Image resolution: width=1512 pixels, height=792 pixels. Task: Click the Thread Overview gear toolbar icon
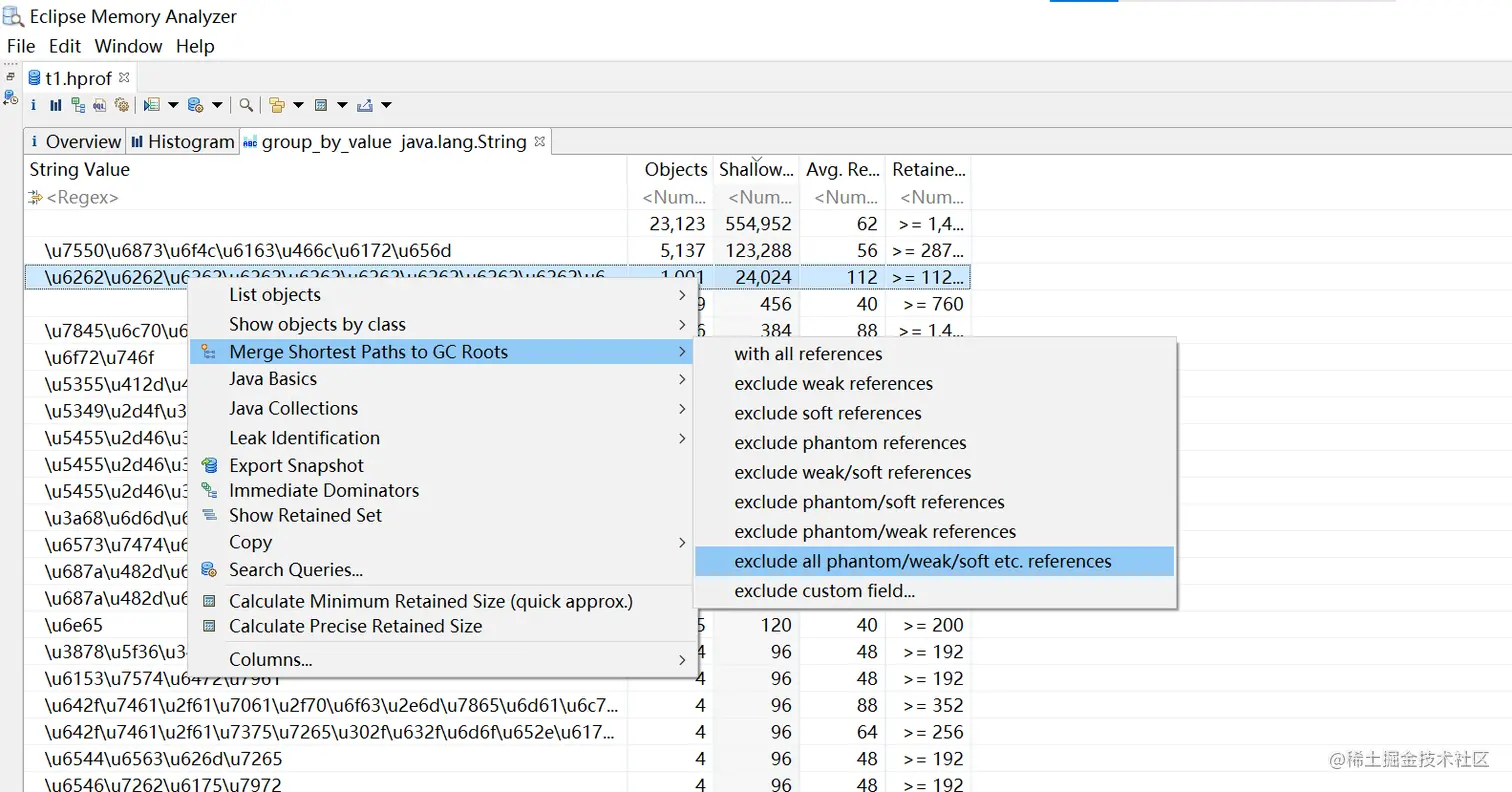122,105
